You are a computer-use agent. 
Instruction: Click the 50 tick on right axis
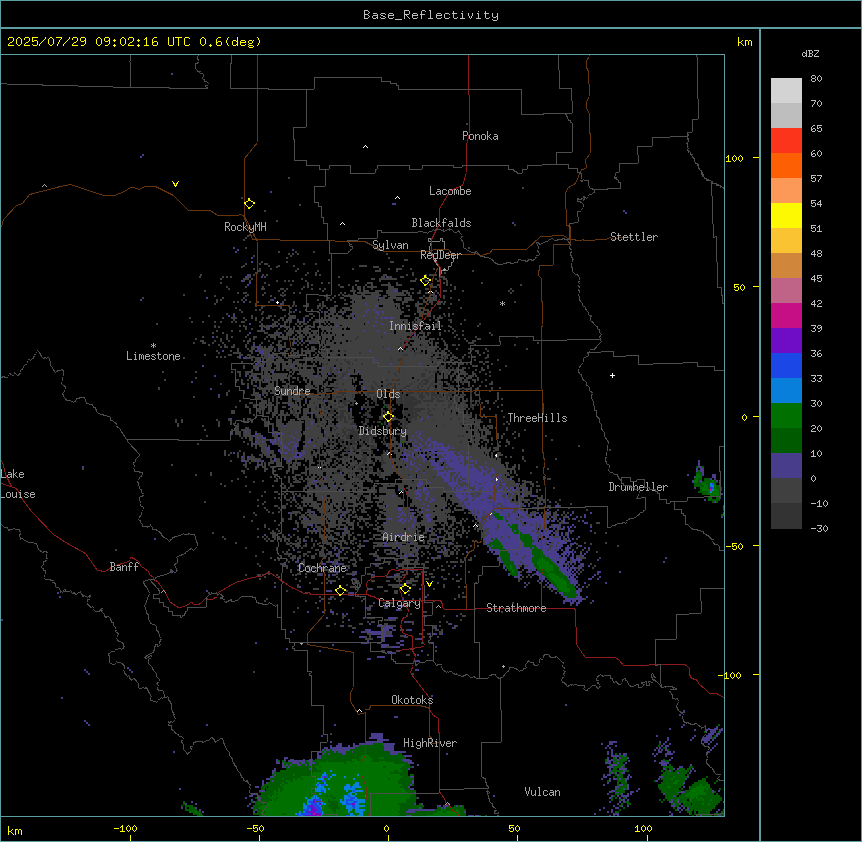[739, 287]
